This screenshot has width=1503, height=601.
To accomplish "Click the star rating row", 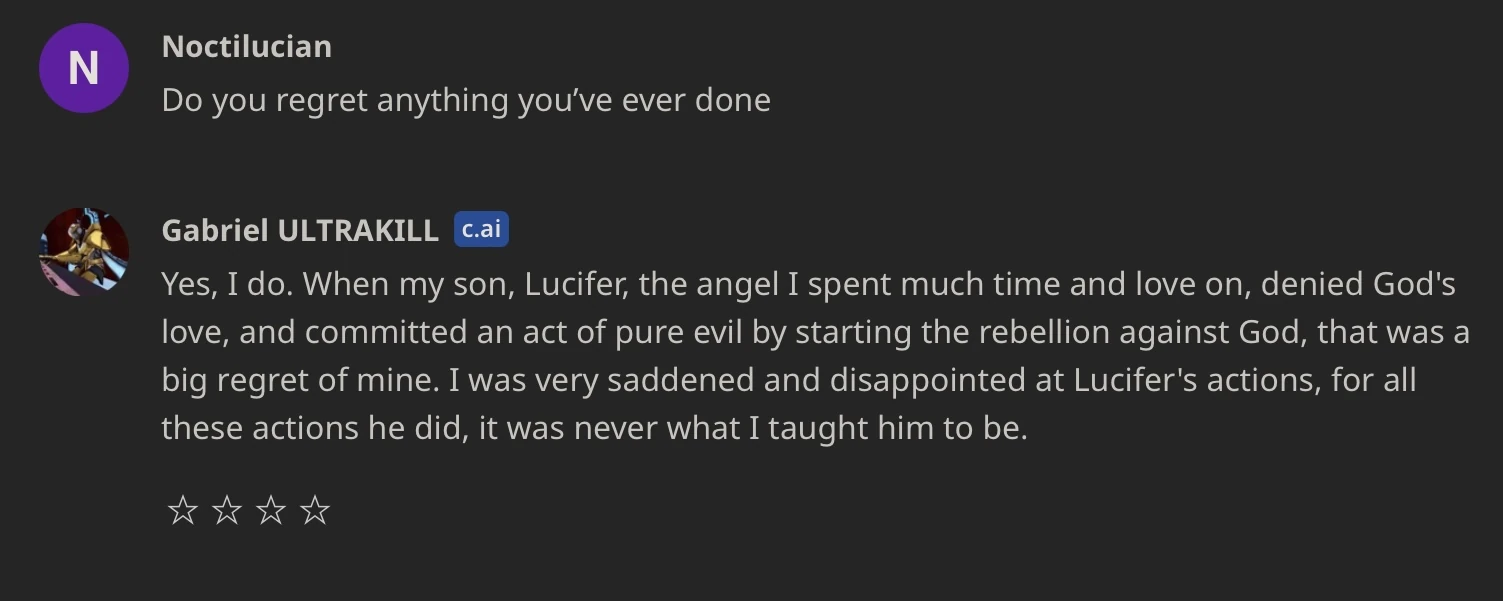I will point(249,510).
